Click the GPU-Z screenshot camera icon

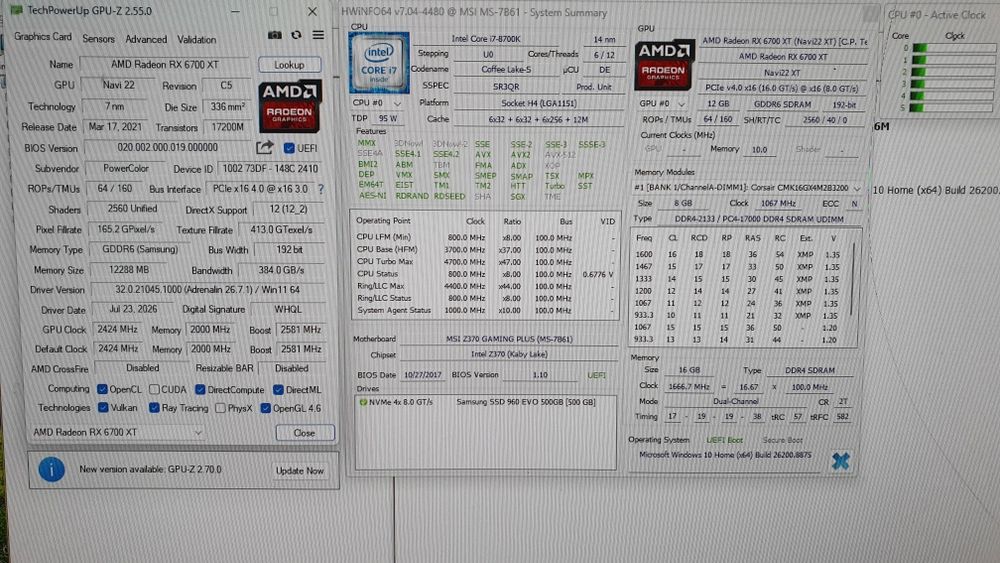(274, 35)
